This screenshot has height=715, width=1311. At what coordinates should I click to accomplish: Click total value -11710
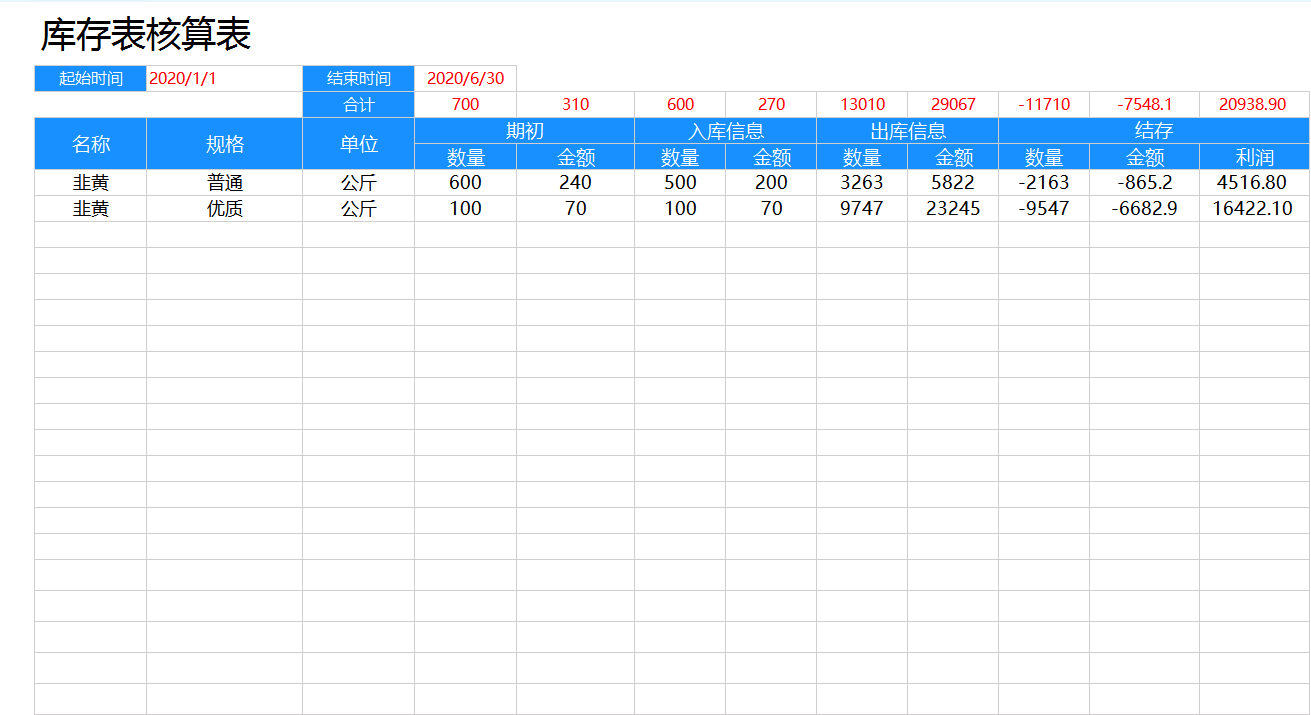tap(1044, 104)
